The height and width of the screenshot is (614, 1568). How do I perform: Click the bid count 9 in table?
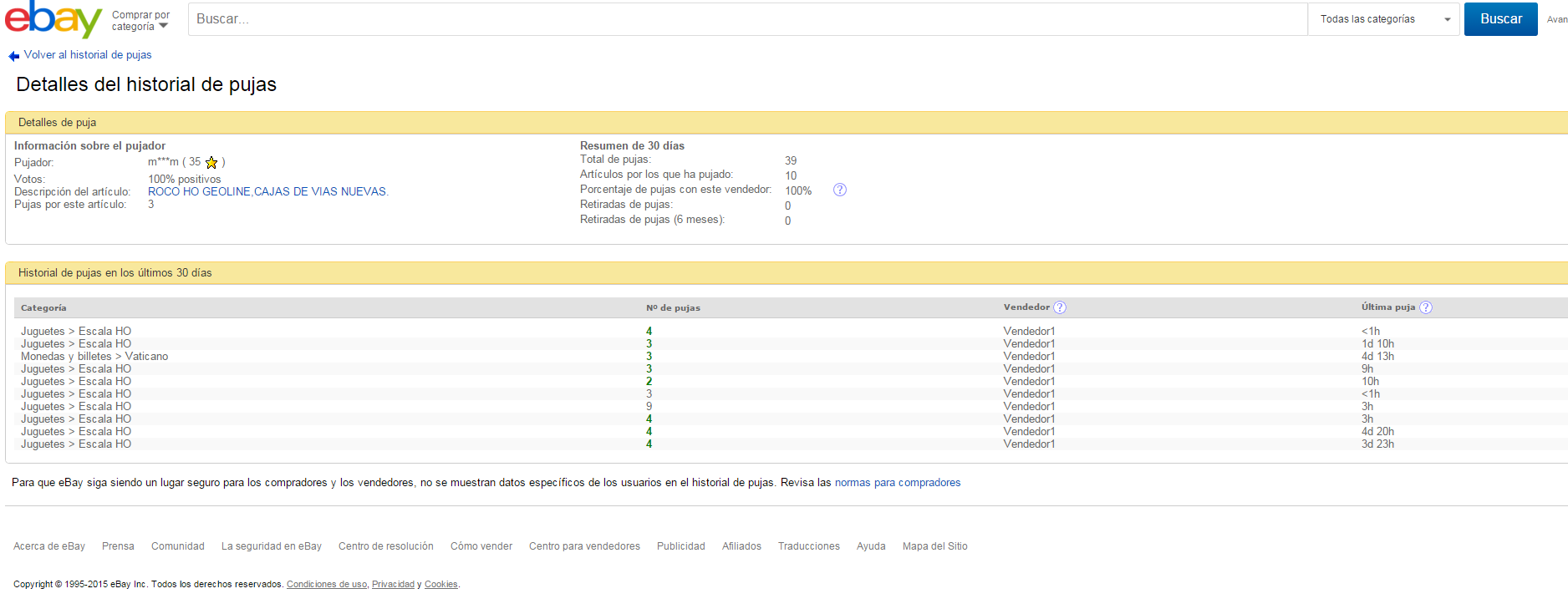tap(649, 407)
